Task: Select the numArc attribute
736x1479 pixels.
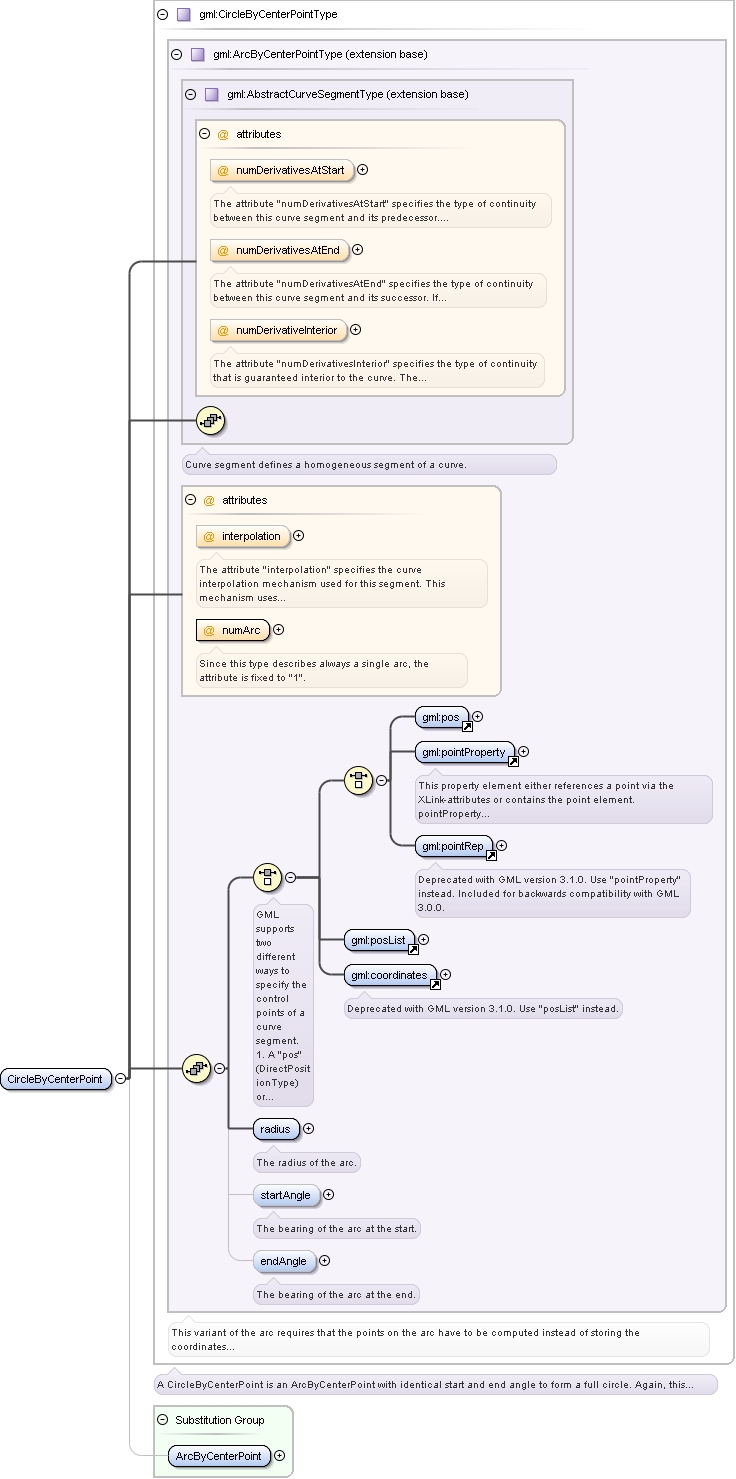Action: click(x=232, y=630)
